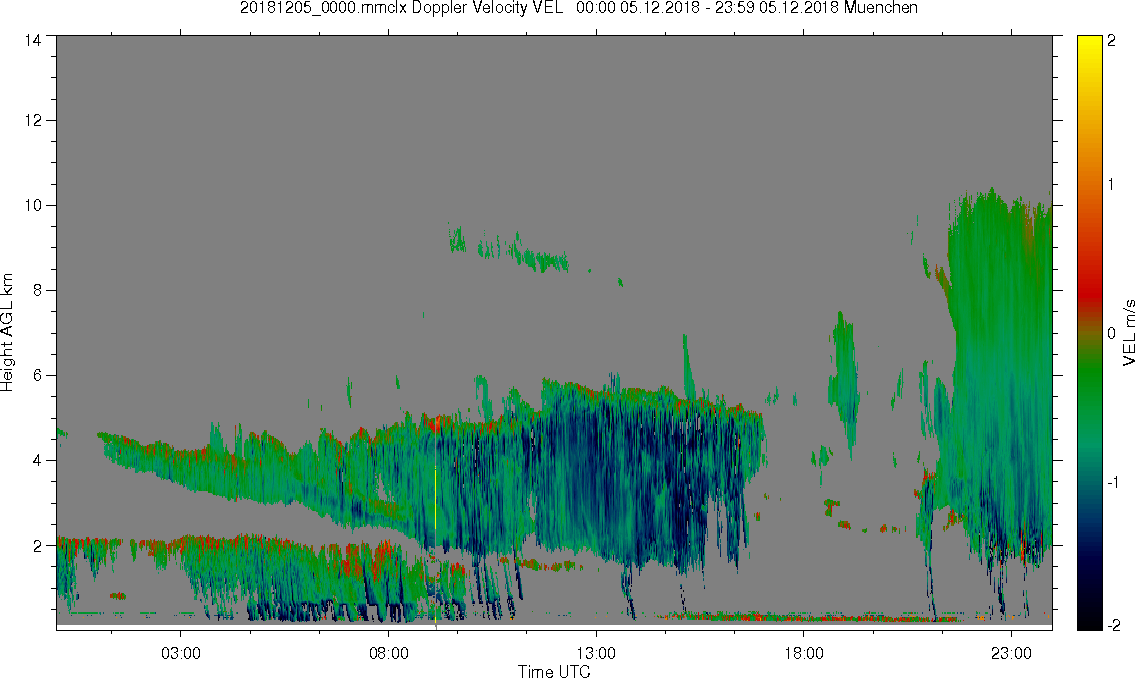Click the colorbar value 2 at top
This screenshot has height=678, width=1135.
pos(1111,41)
